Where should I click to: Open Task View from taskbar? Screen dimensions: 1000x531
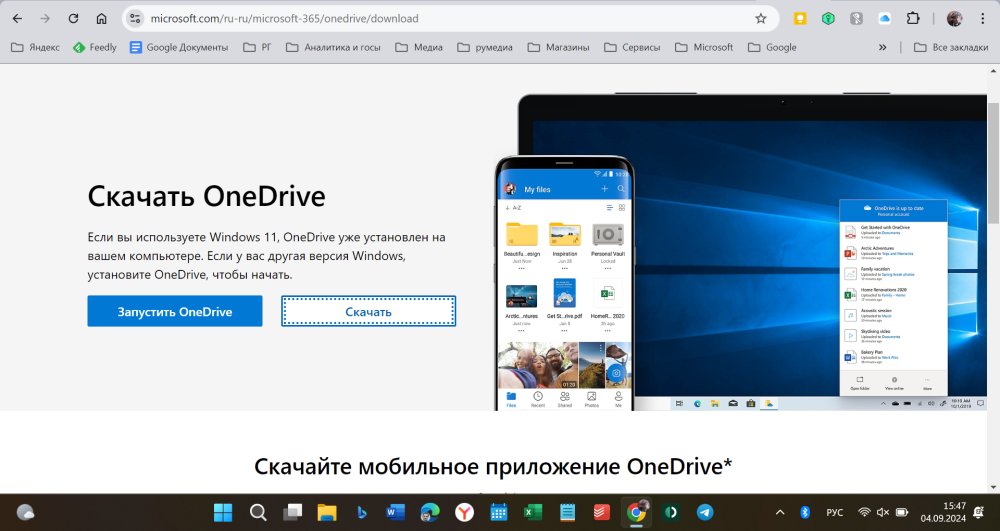click(x=293, y=512)
